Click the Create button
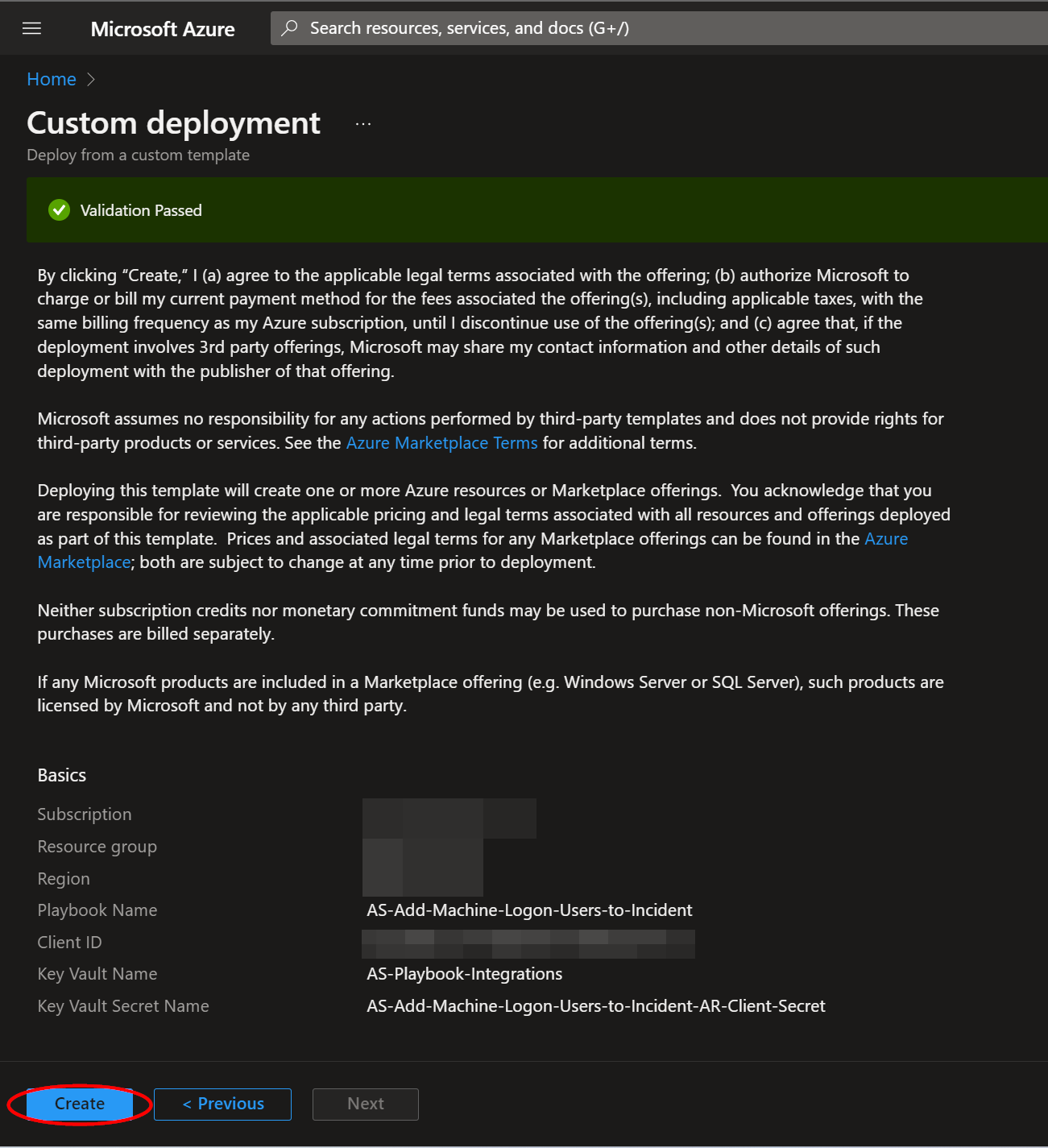The image size is (1048, 1148). pyautogui.click(x=80, y=1104)
